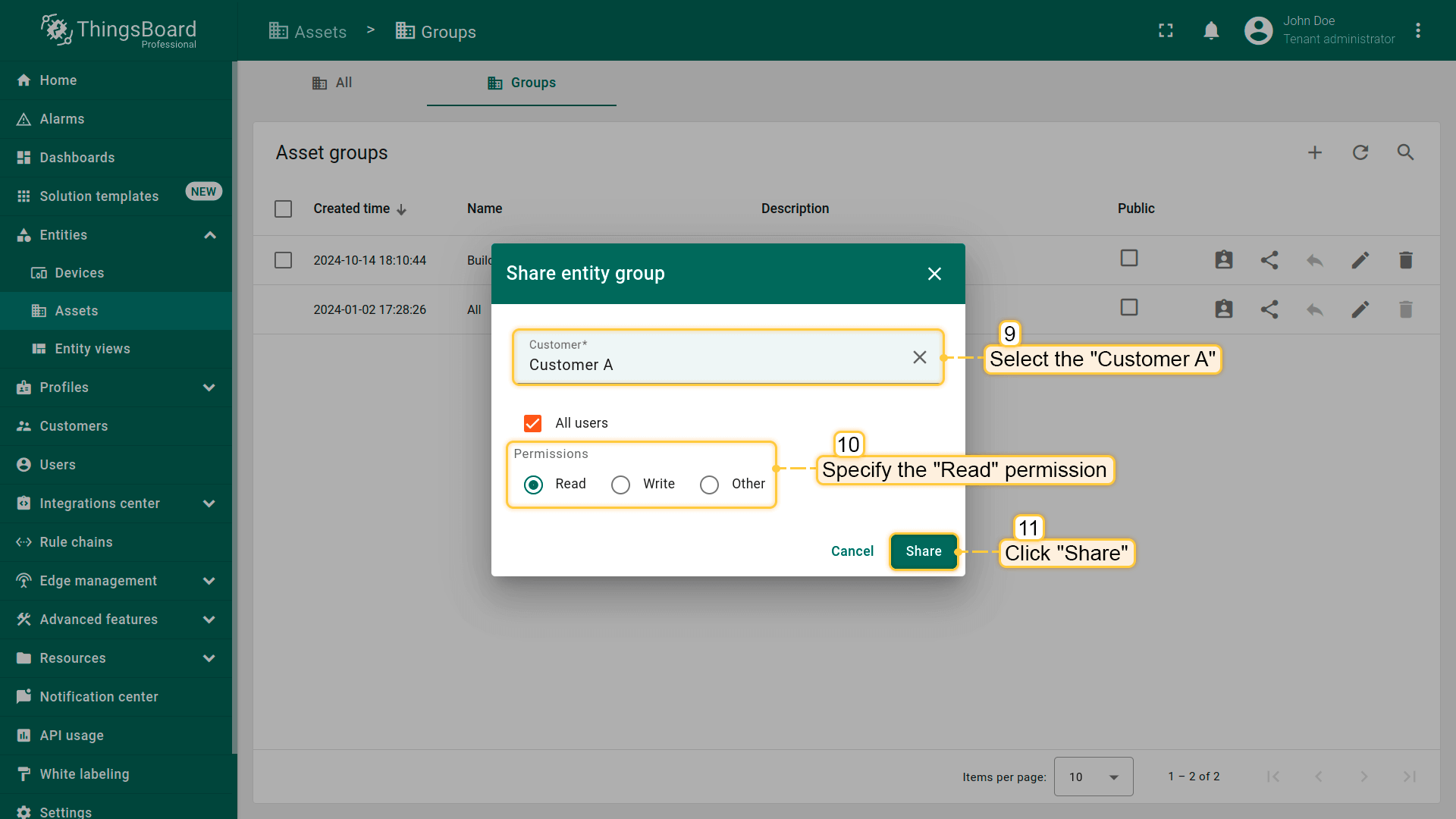Click the pencil edit icon in second row
1456x819 pixels.
[1360, 309]
